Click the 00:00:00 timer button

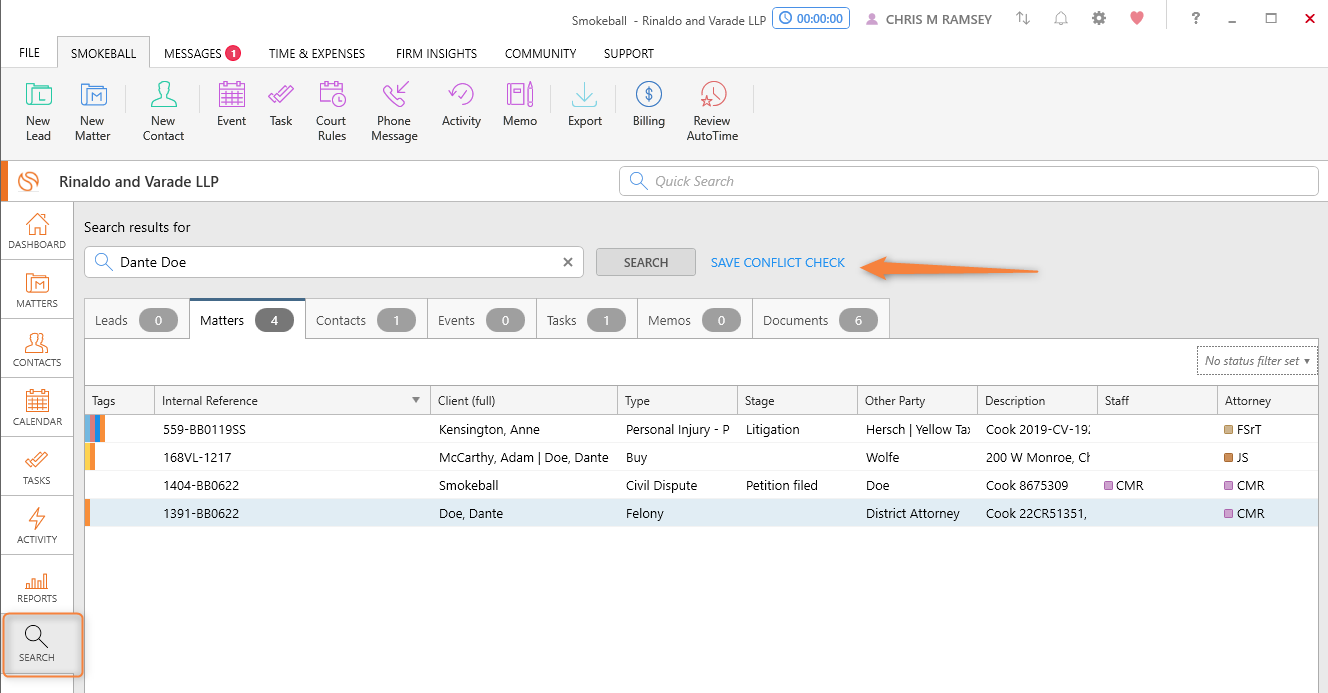[x=811, y=19]
